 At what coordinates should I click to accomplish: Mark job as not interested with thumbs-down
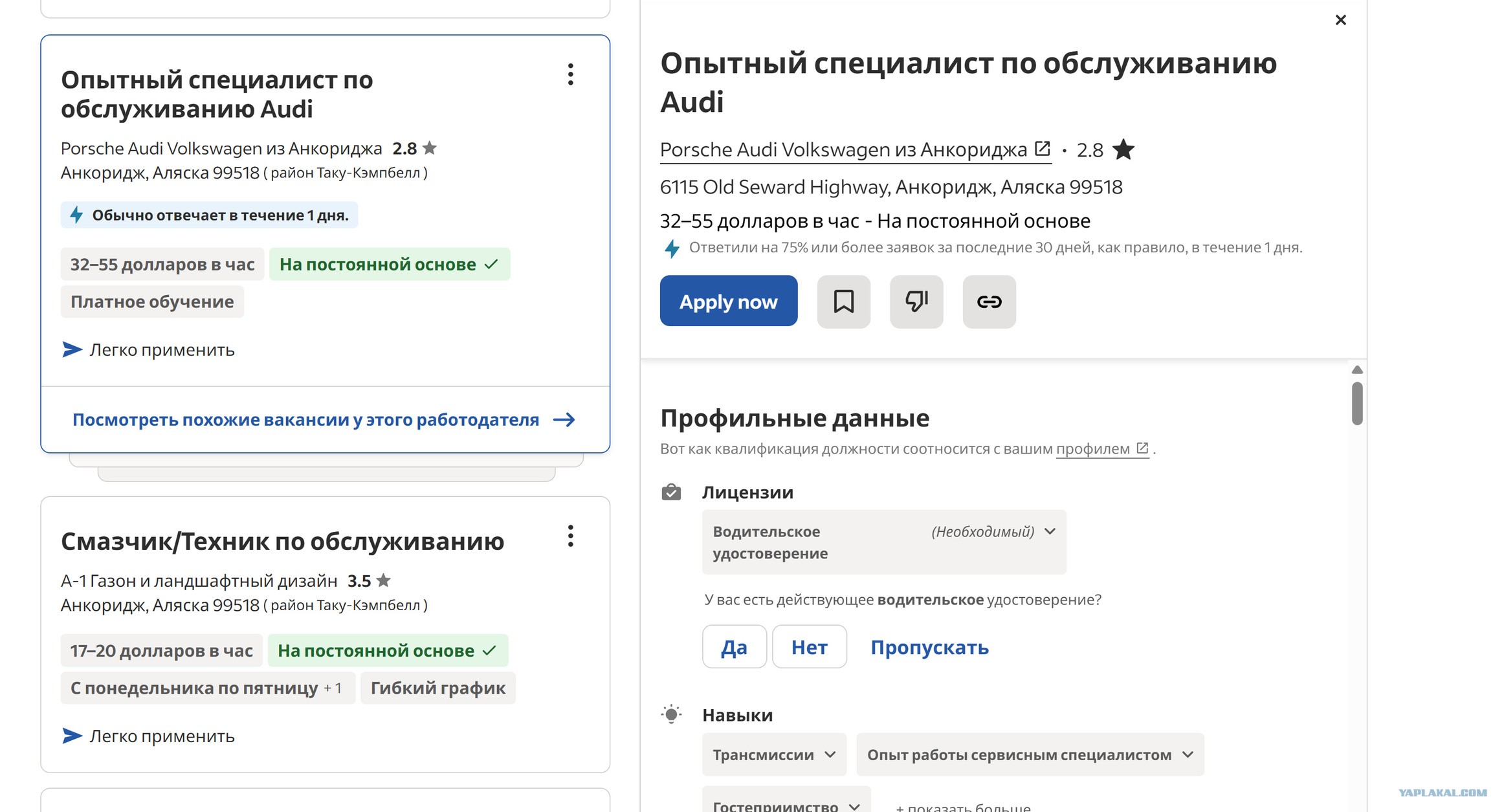pos(916,302)
